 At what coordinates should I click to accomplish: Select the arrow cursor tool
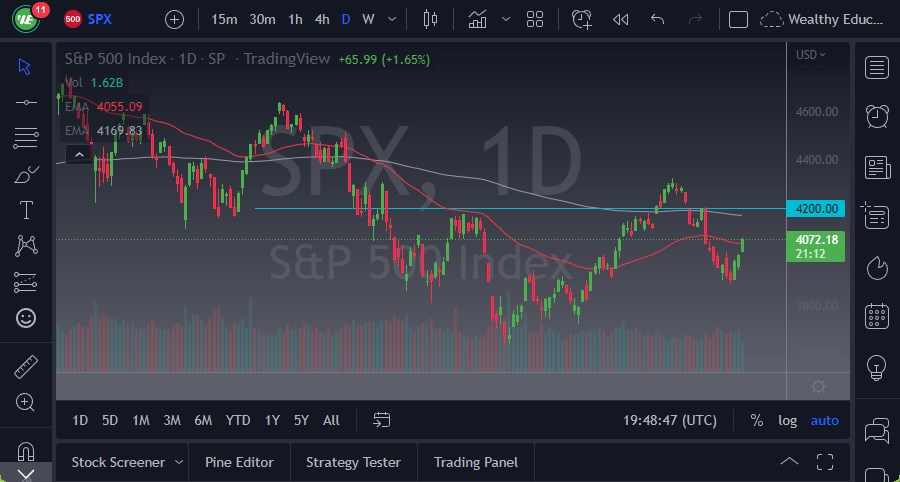pyautogui.click(x=25, y=67)
